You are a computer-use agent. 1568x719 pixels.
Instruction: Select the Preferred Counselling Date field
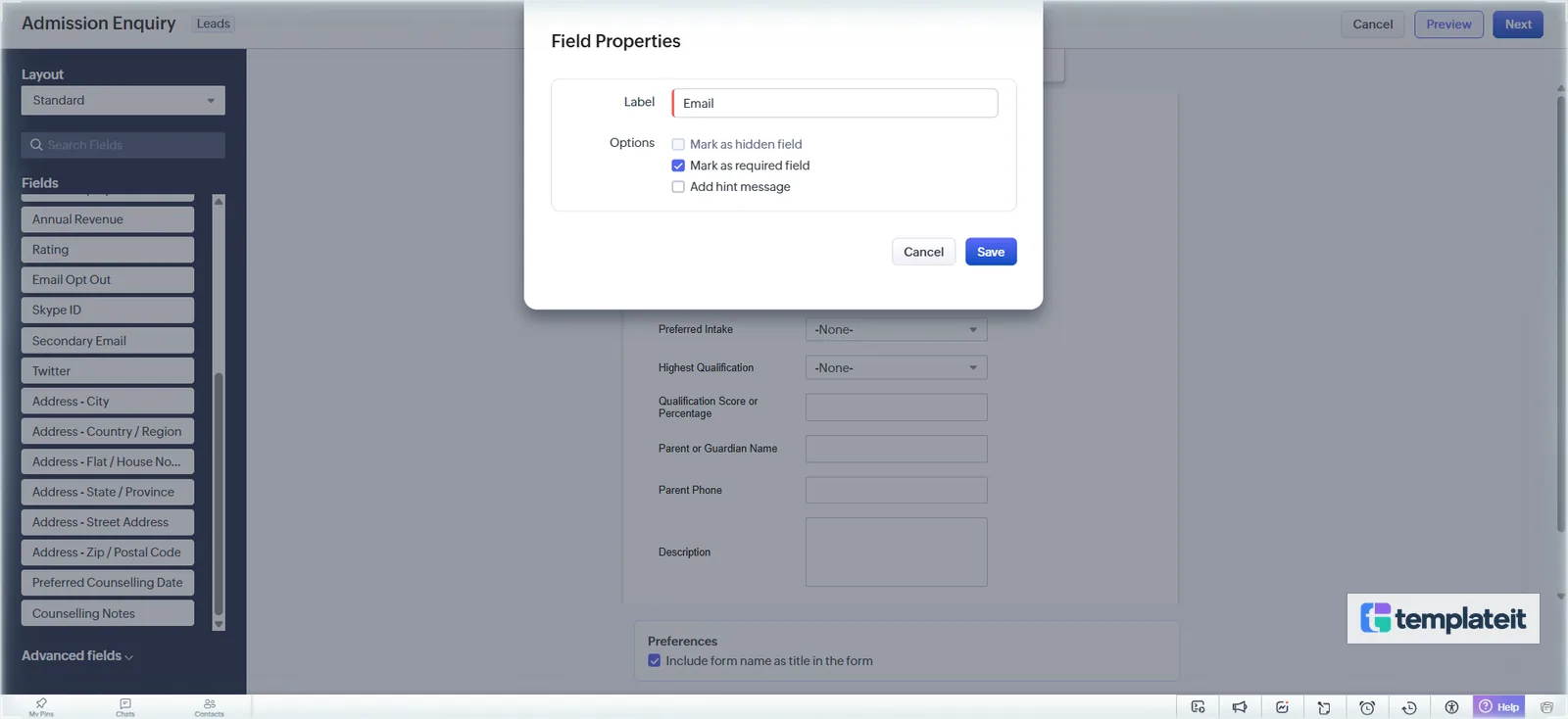click(108, 583)
